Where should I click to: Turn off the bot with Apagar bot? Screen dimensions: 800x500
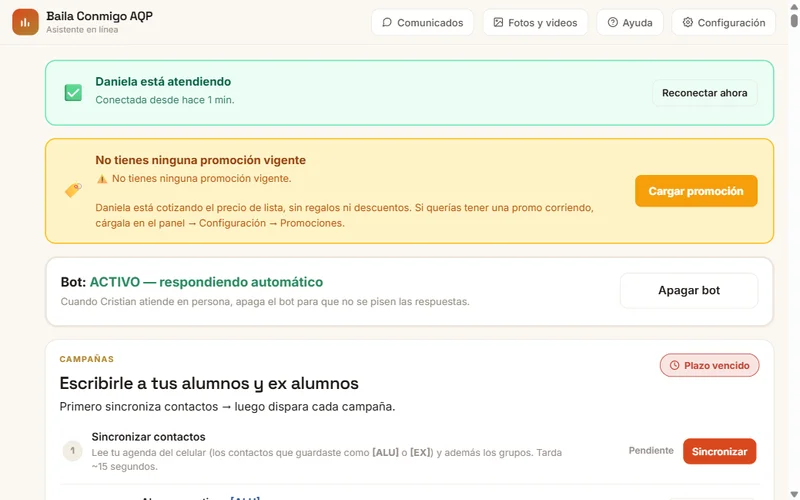689,290
